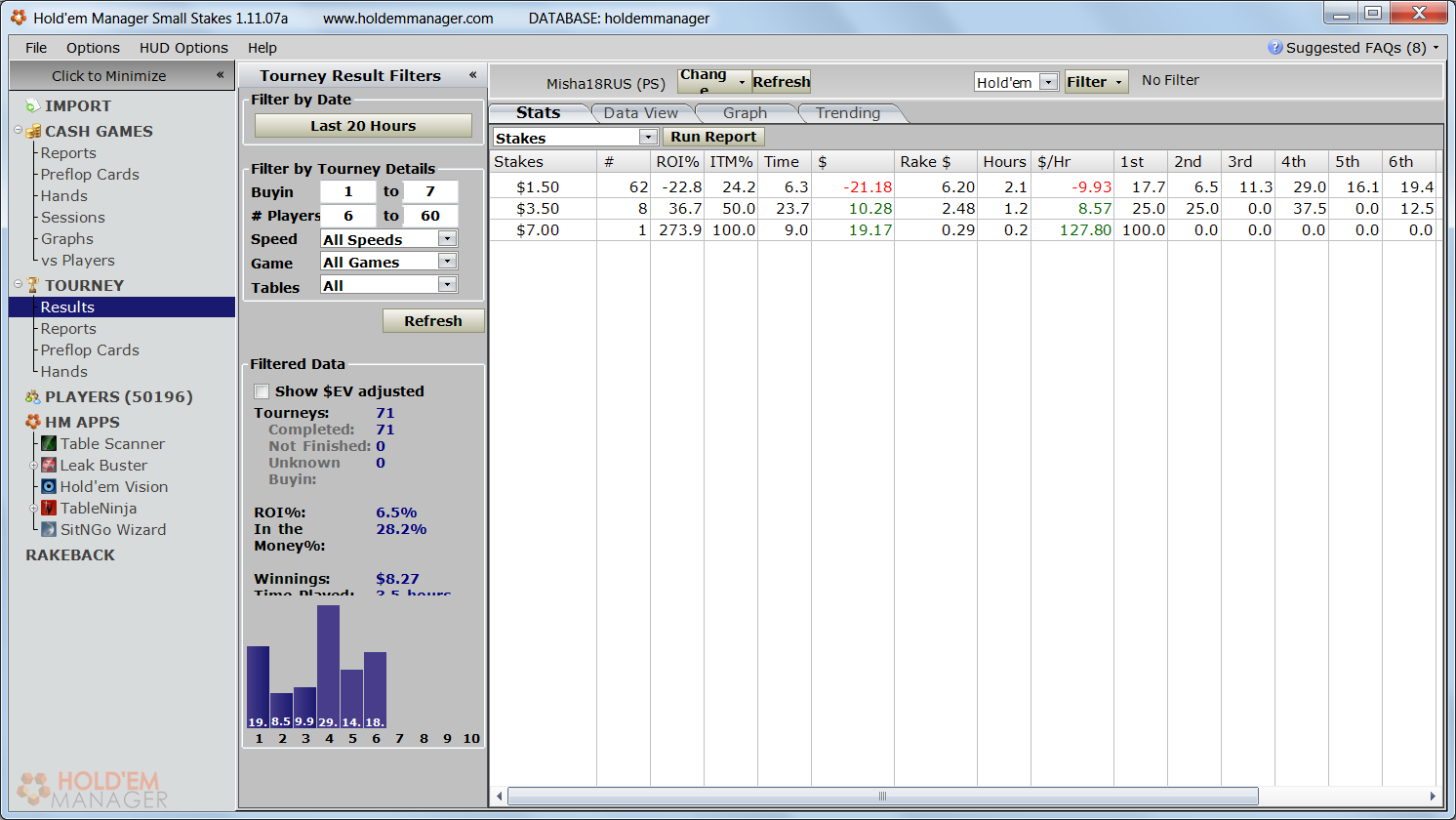
Task: Click the Tourney trophy icon
Action: coord(33,285)
